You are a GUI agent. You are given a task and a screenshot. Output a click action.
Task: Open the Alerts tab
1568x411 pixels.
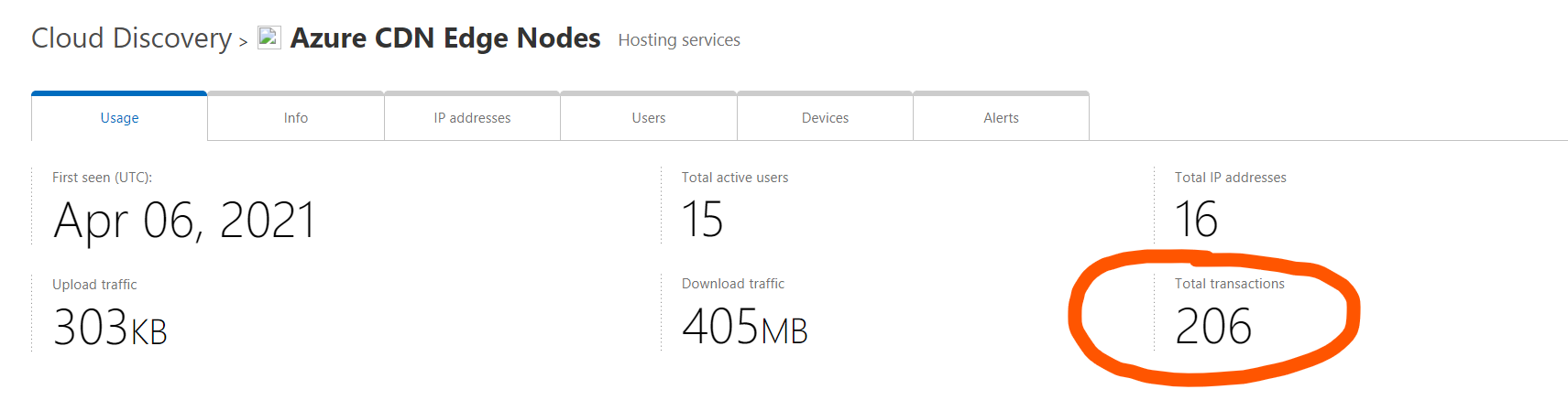click(x=1001, y=117)
